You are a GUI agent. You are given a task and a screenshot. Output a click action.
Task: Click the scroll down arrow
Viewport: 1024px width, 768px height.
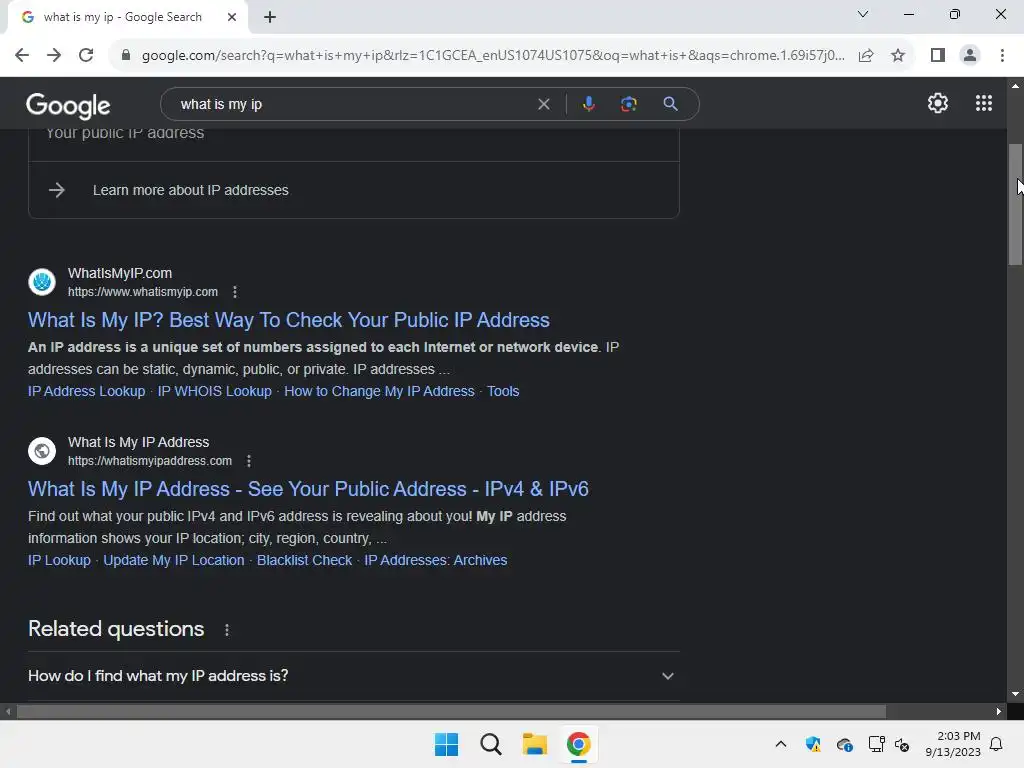pyautogui.click(x=1015, y=694)
